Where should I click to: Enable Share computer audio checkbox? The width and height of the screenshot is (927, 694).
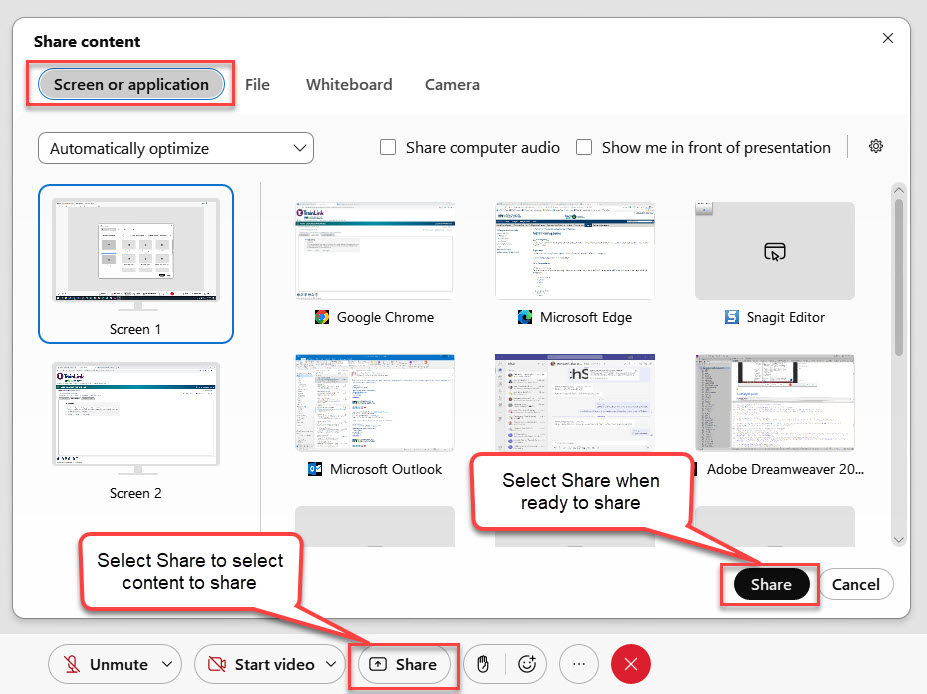pyautogui.click(x=389, y=148)
